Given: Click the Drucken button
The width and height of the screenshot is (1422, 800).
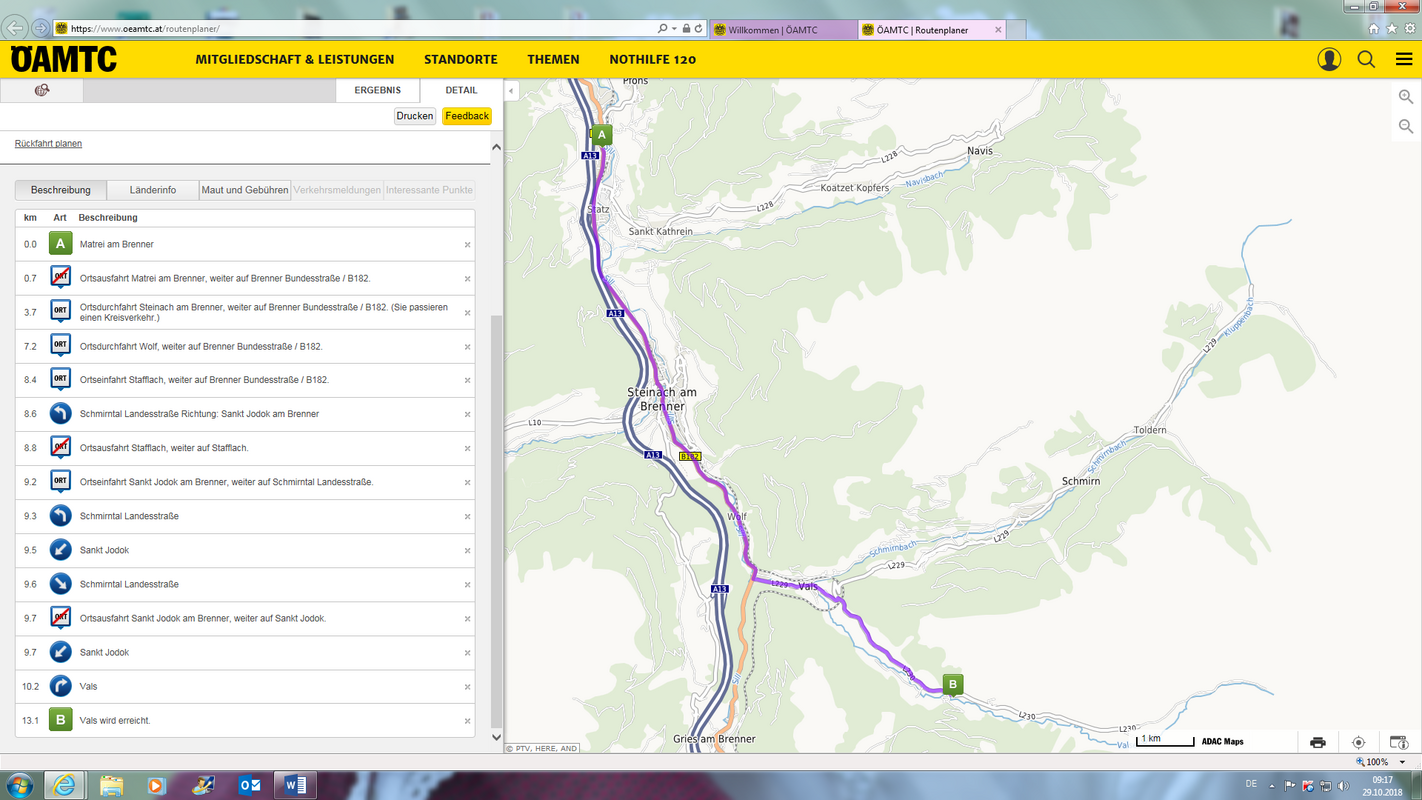Looking at the screenshot, I should pos(415,116).
